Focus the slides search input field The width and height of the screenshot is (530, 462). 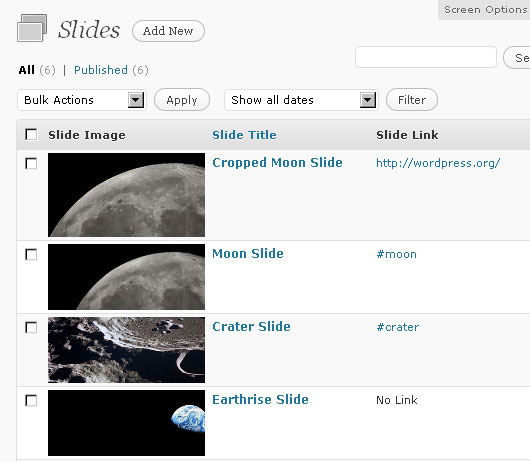pos(426,57)
